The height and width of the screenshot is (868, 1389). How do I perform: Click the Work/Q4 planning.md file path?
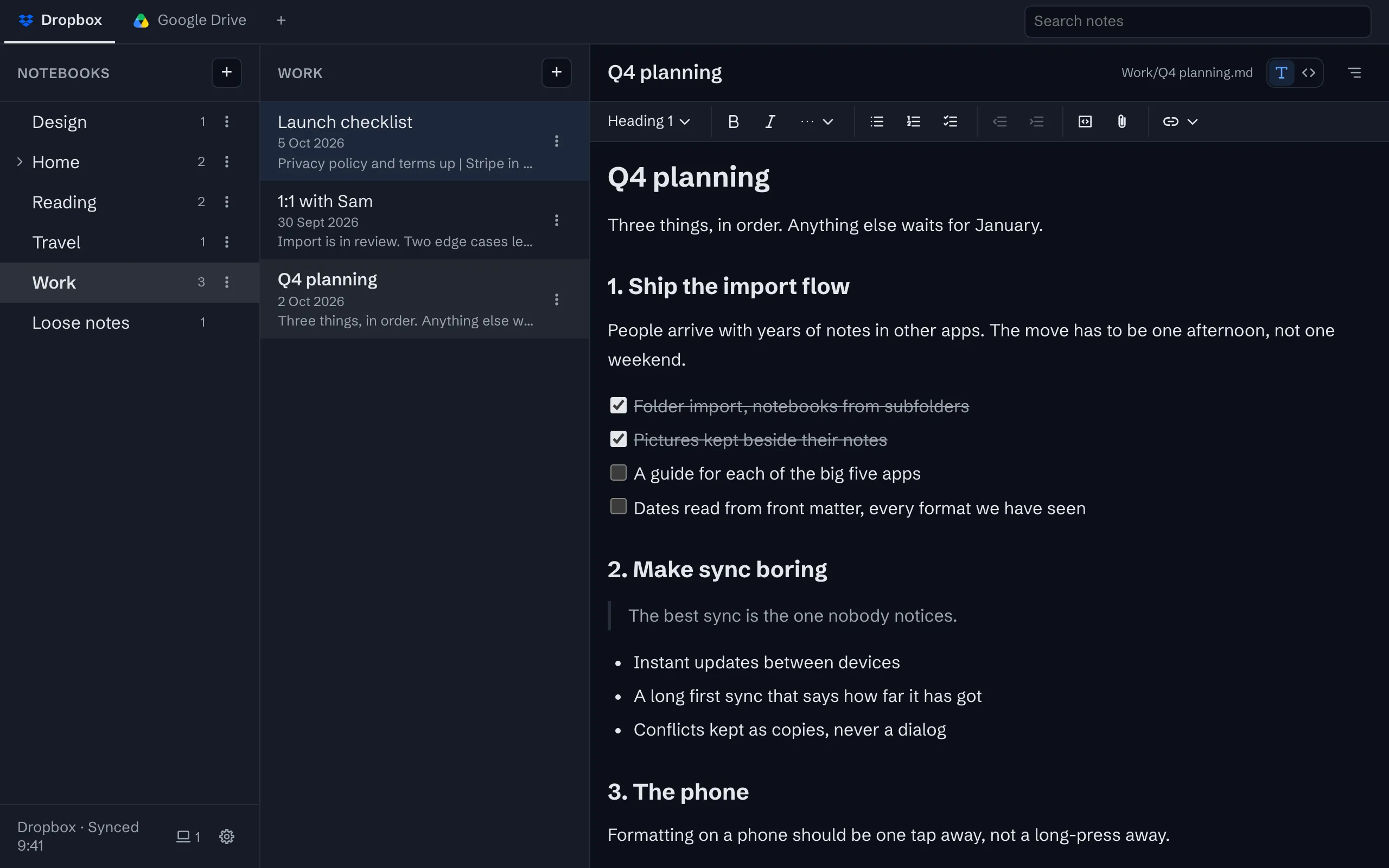point(1187,73)
